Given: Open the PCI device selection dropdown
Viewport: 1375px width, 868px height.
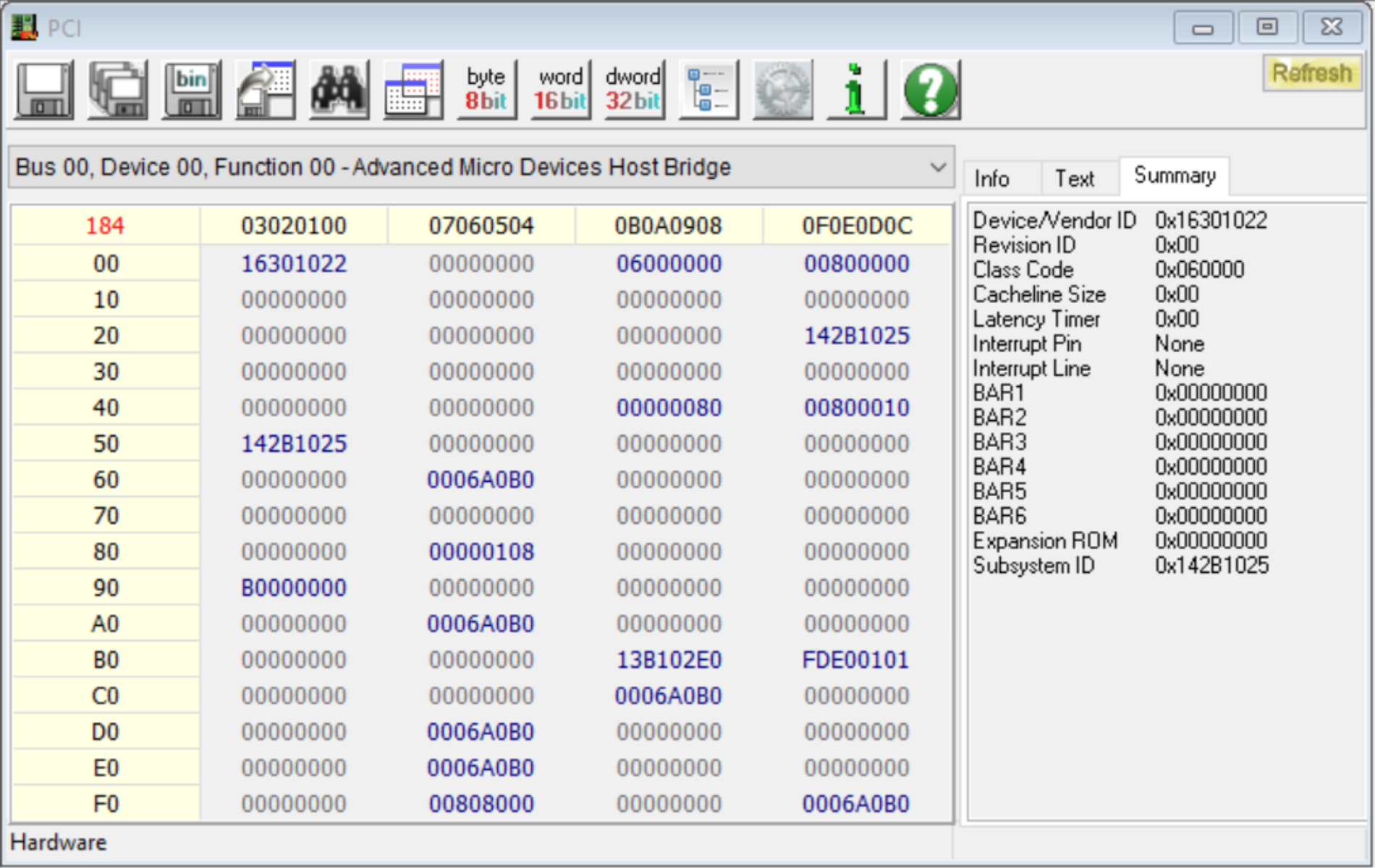Looking at the screenshot, I should pyautogui.click(x=937, y=166).
